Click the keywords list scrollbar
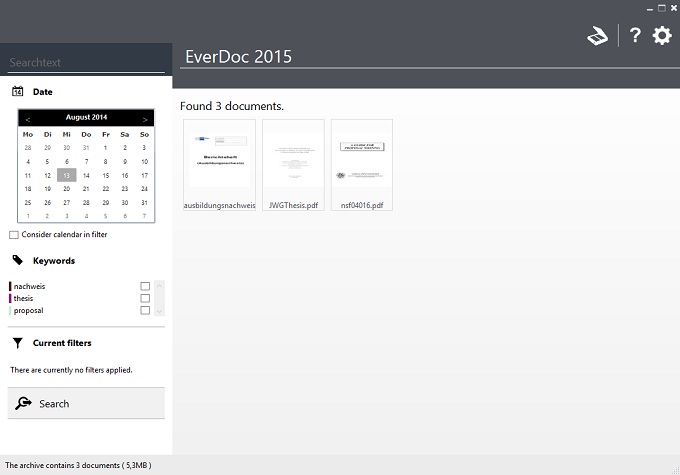This screenshot has width=680, height=475. (159, 298)
